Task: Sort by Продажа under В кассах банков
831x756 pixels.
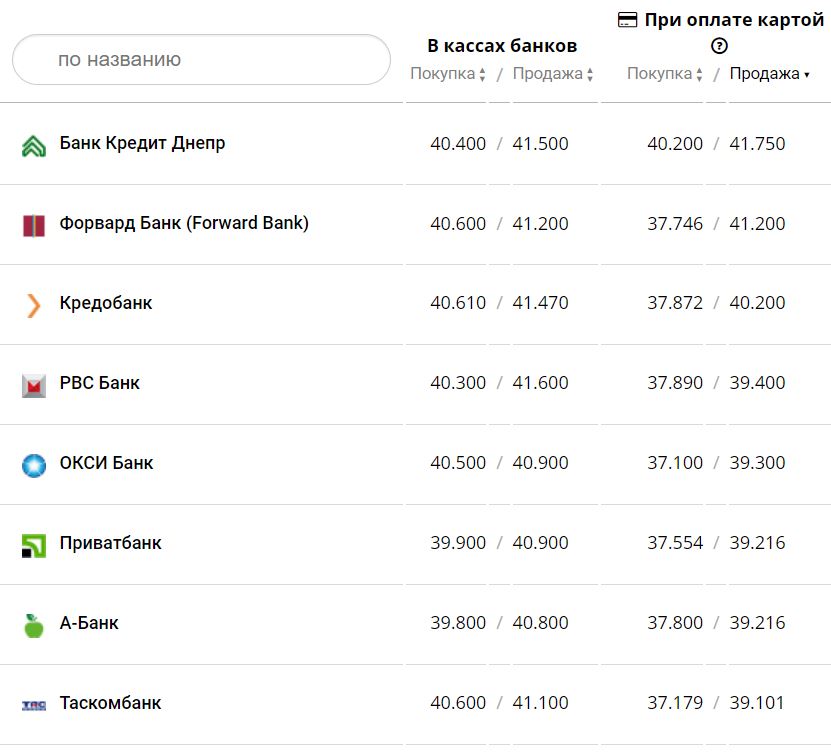Action: click(552, 74)
